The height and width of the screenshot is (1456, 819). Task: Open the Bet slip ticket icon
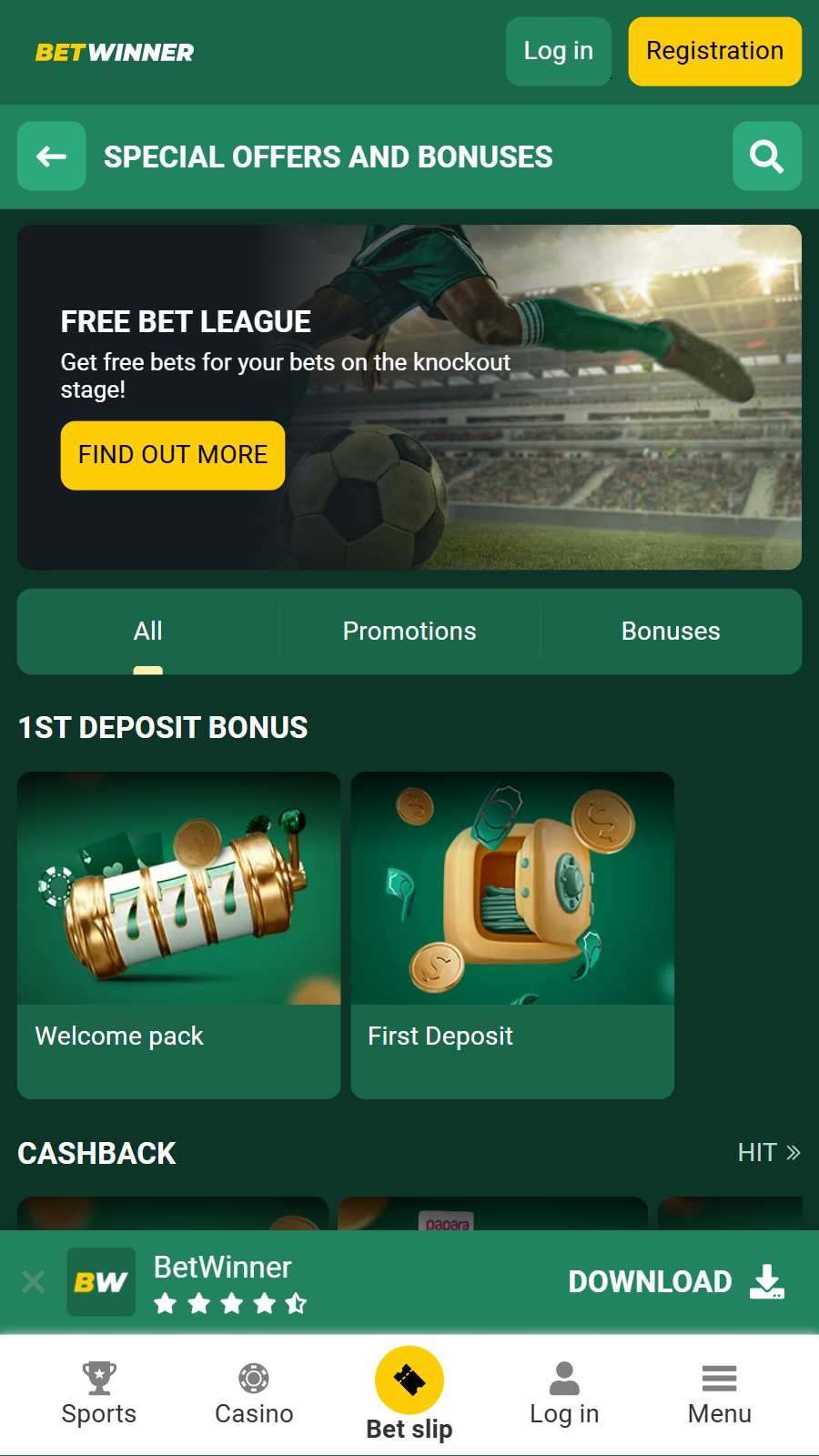point(409,1380)
